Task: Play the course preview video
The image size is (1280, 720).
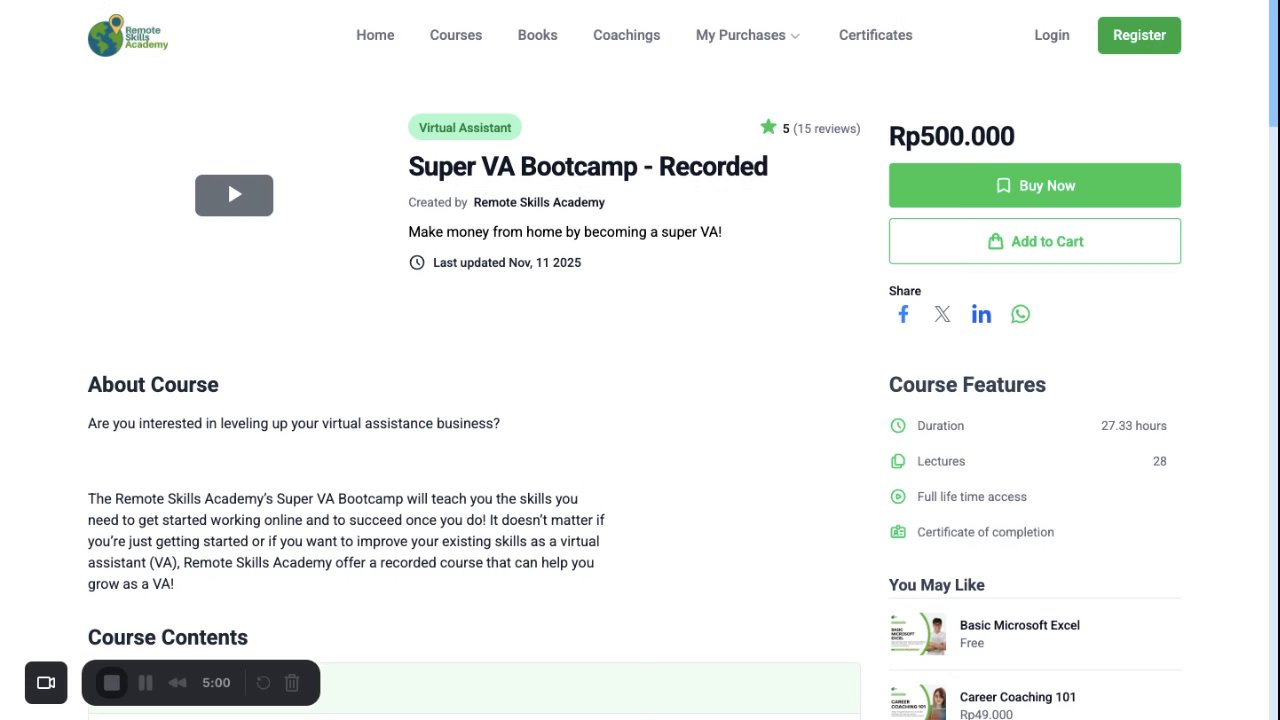Action: tap(234, 195)
